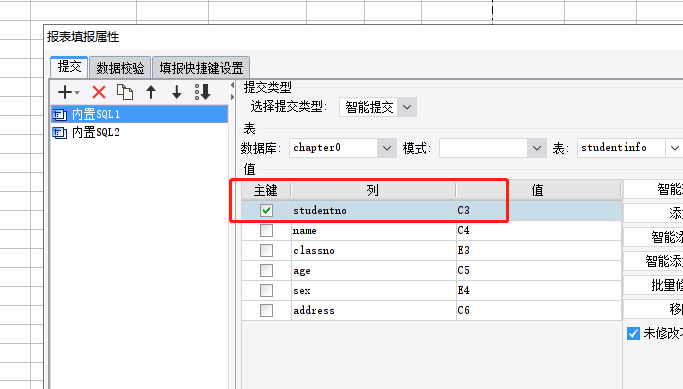Switch to the 数据校验 tab
This screenshot has width=683, height=389.
(120, 68)
